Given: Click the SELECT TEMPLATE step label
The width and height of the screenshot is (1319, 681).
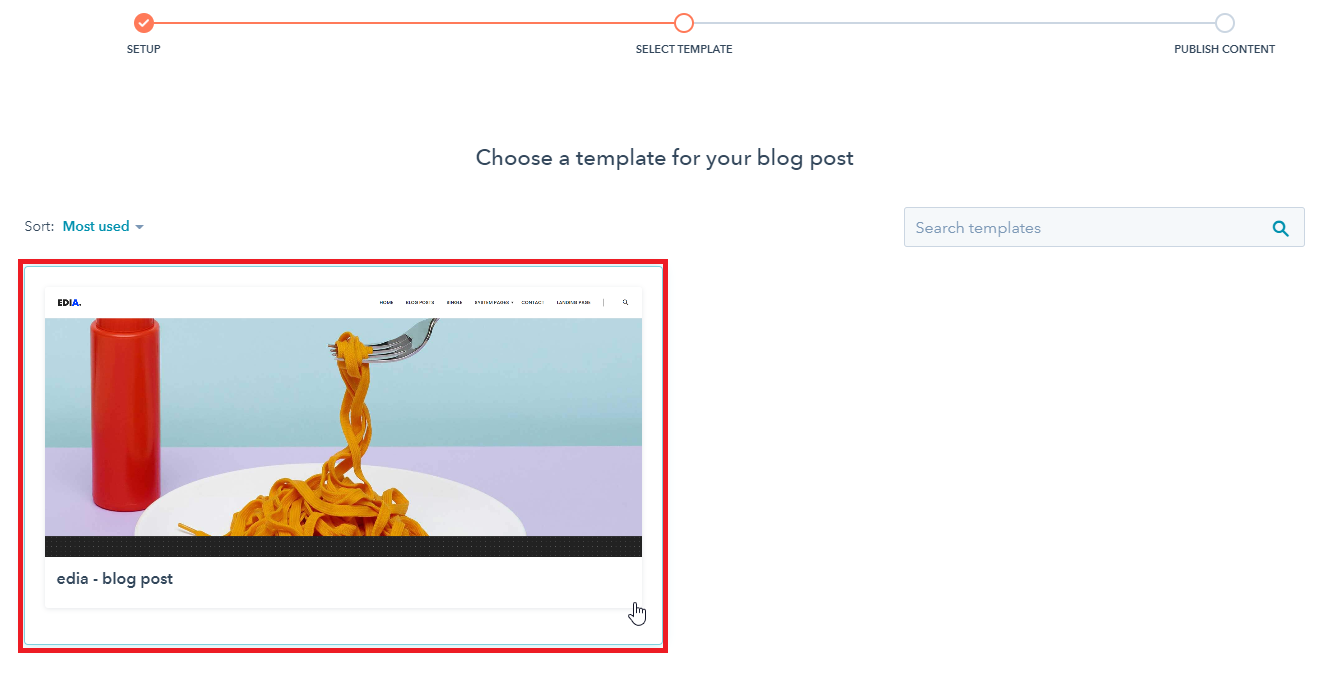Looking at the screenshot, I should tap(684, 49).
